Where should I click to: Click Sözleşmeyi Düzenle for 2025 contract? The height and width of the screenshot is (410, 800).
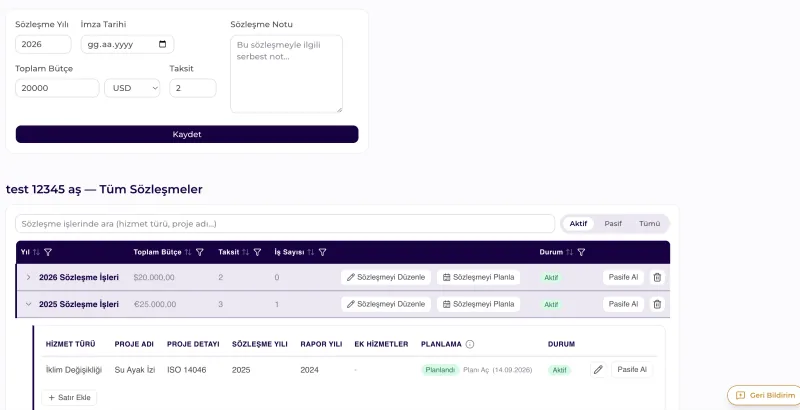(386, 304)
